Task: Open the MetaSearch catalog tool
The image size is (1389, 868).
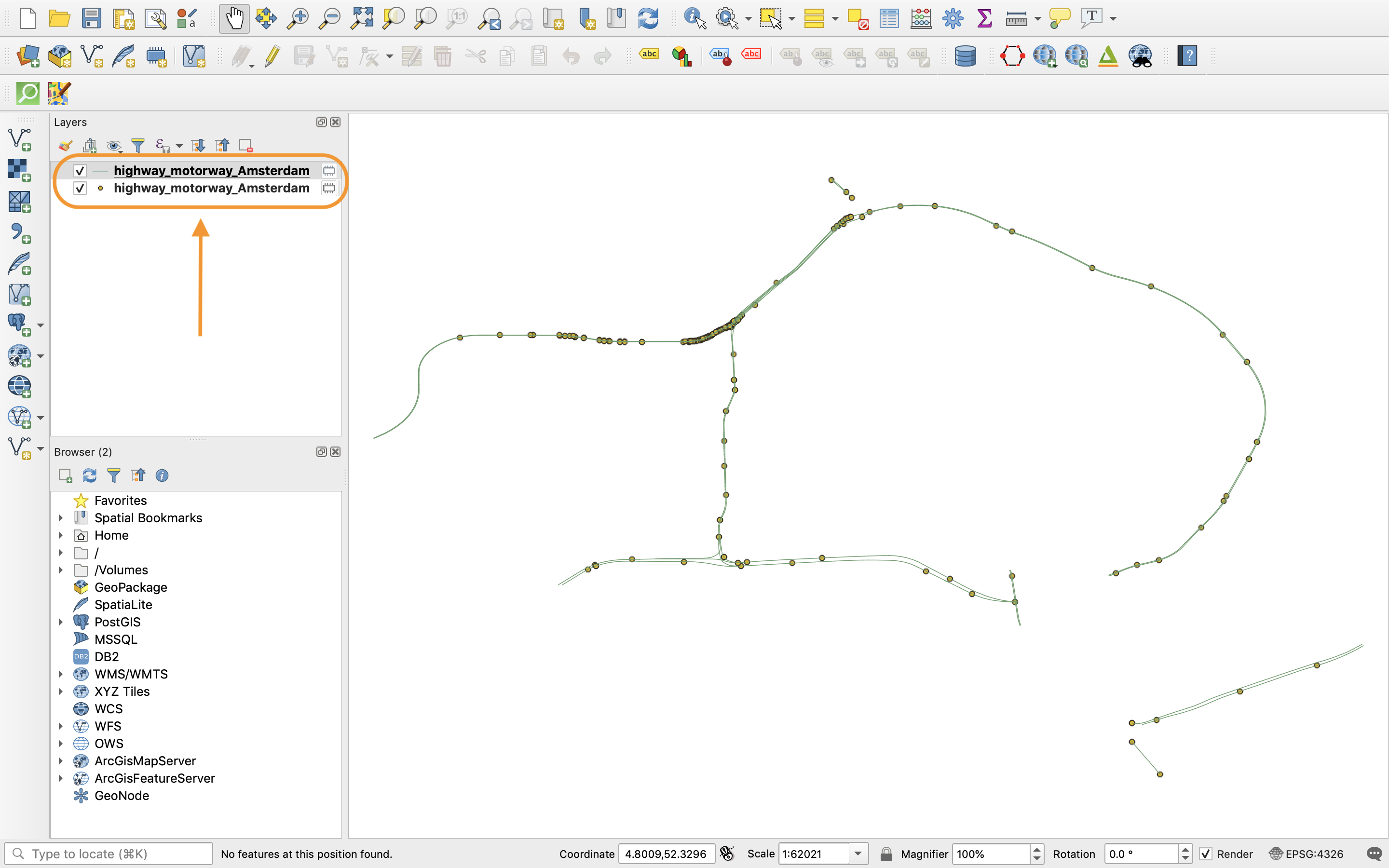Action: (1141, 55)
